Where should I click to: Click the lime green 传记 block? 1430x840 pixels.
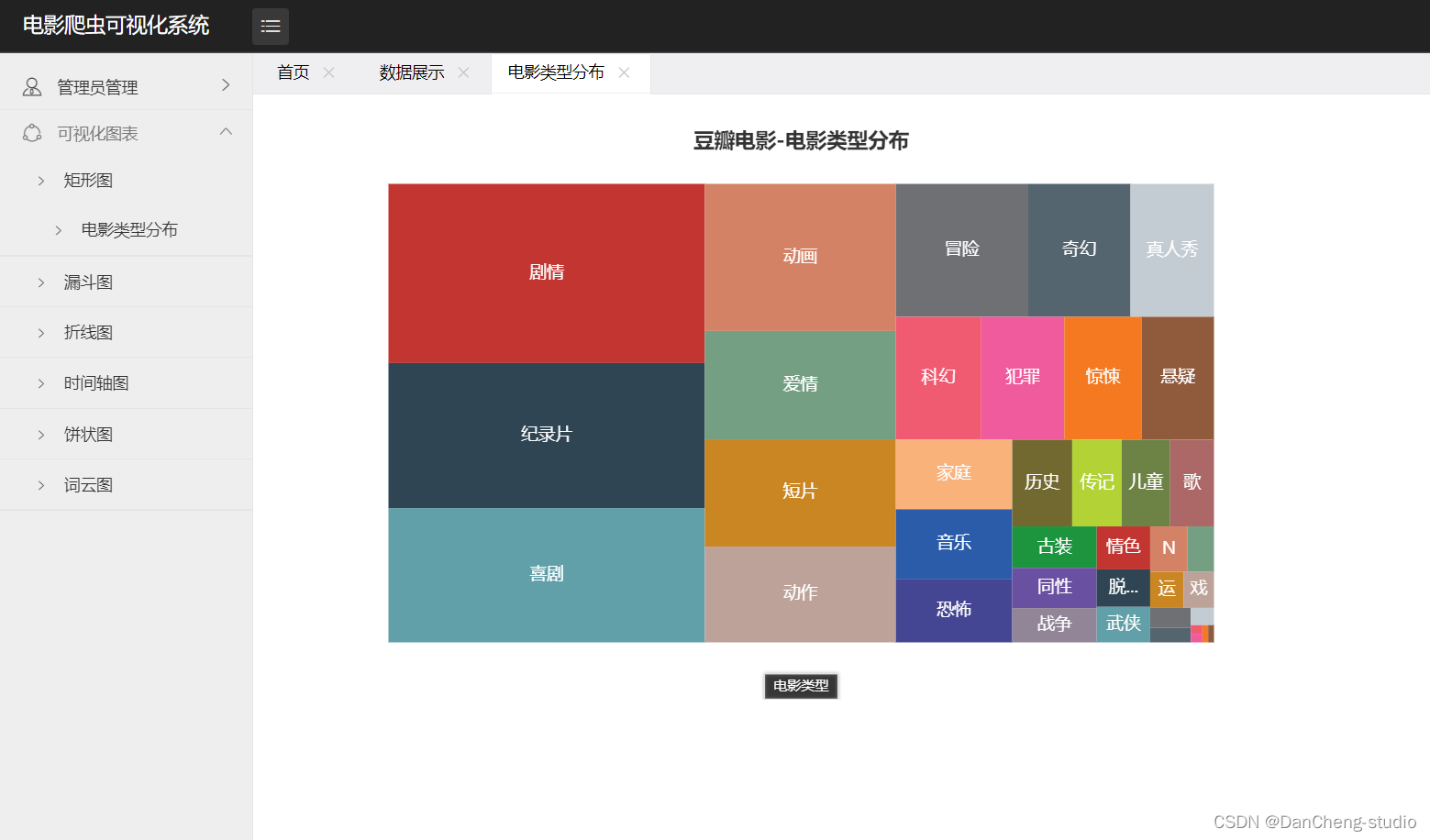coord(1097,482)
